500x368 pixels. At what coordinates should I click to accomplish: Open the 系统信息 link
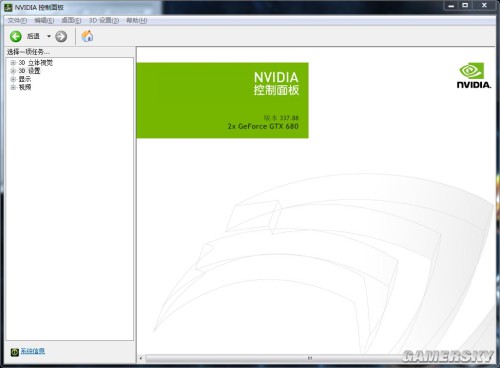pos(33,351)
